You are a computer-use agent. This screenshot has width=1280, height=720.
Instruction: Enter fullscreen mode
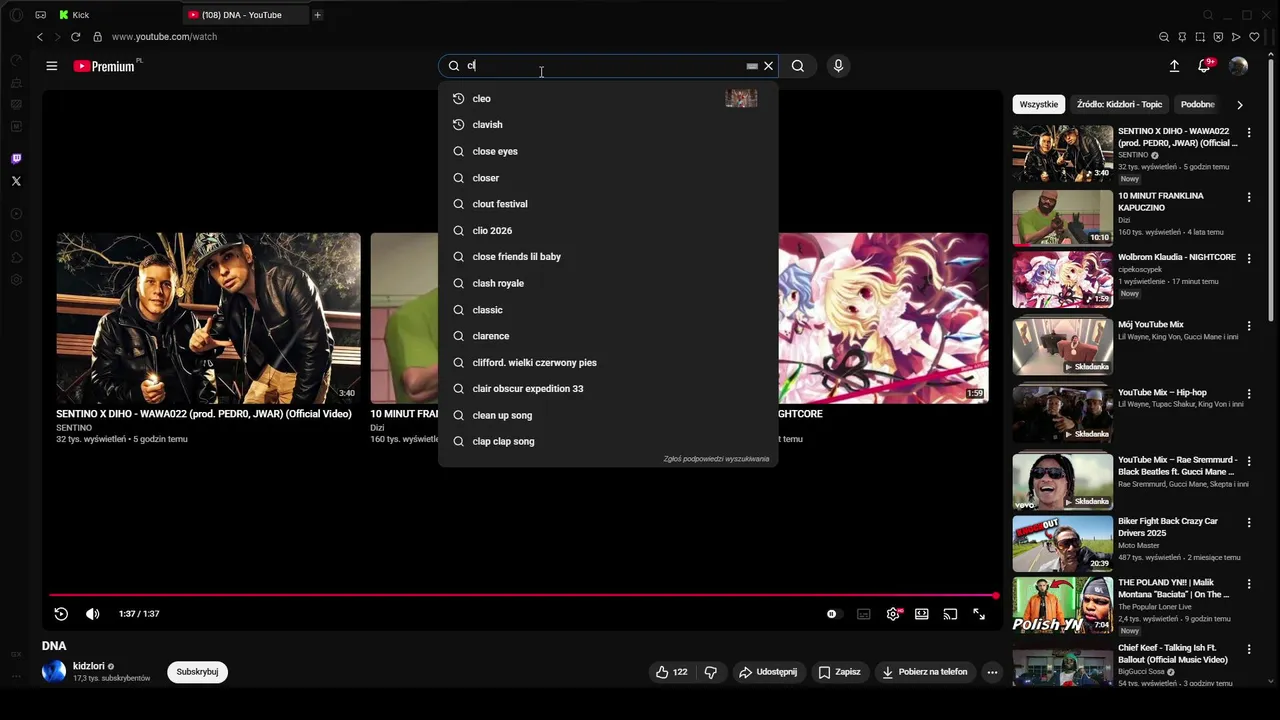tap(979, 614)
